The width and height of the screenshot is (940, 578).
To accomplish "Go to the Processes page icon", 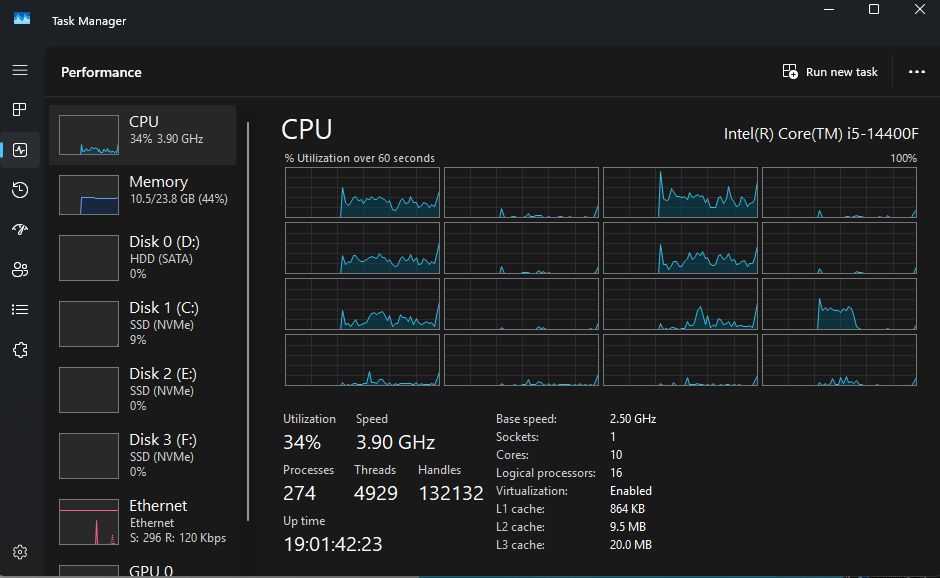I will pos(20,109).
